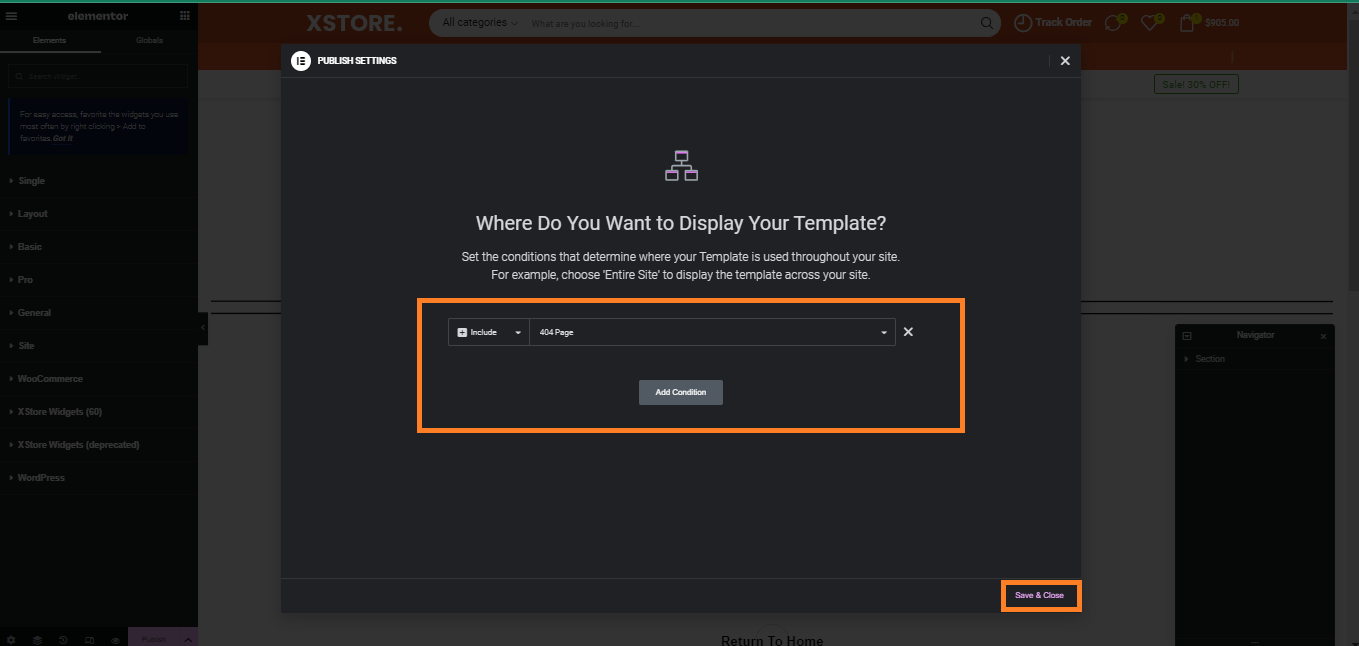This screenshot has height=646, width=1359.
Task: Focus the 'What are you looking for' search field
Action: pos(750,23)
